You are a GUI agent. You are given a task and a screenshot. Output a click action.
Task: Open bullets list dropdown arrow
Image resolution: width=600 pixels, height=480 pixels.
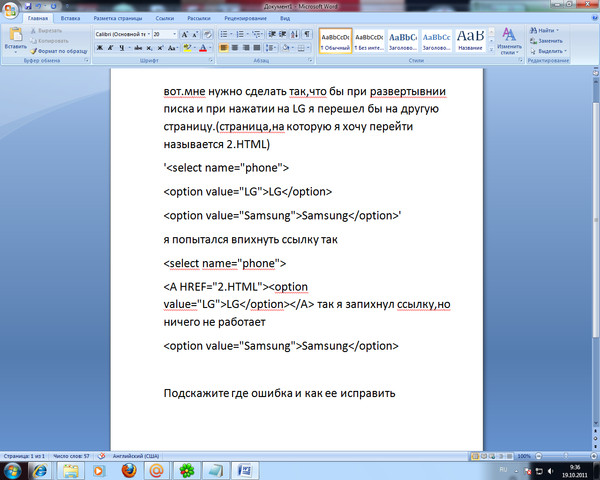pos(231,34)
